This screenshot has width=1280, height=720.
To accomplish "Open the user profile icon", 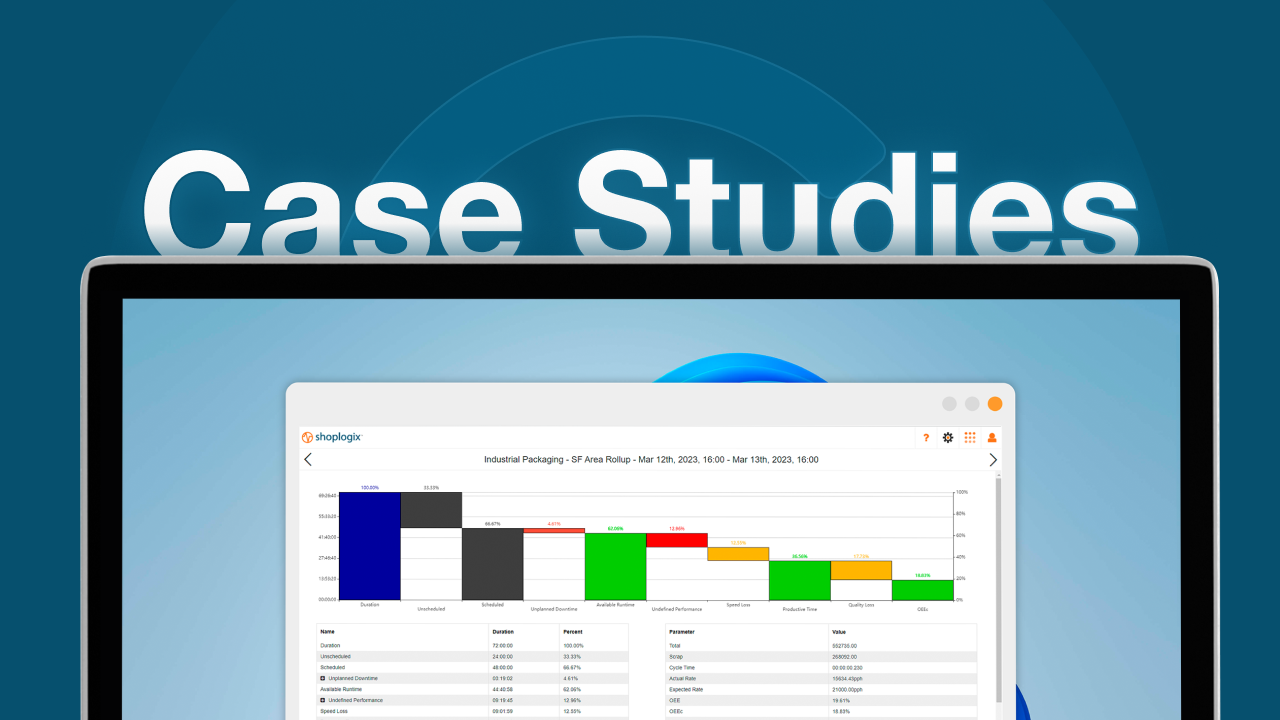I will [x=992, y=438].
